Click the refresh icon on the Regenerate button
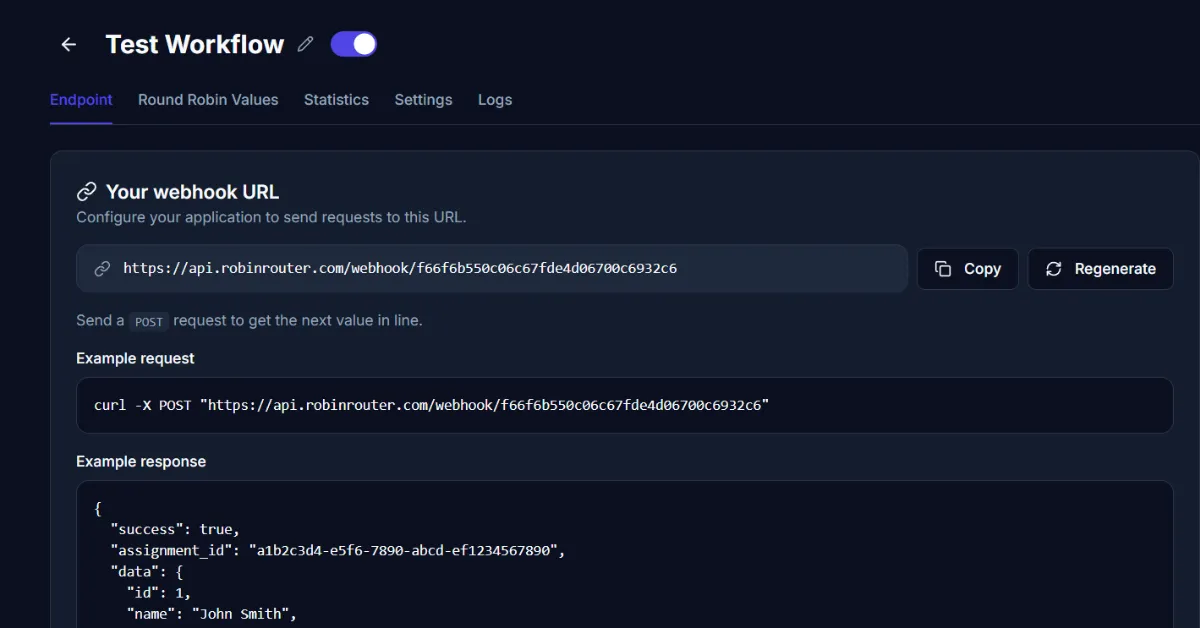 pyautogui.click(x=1052, y=268)
